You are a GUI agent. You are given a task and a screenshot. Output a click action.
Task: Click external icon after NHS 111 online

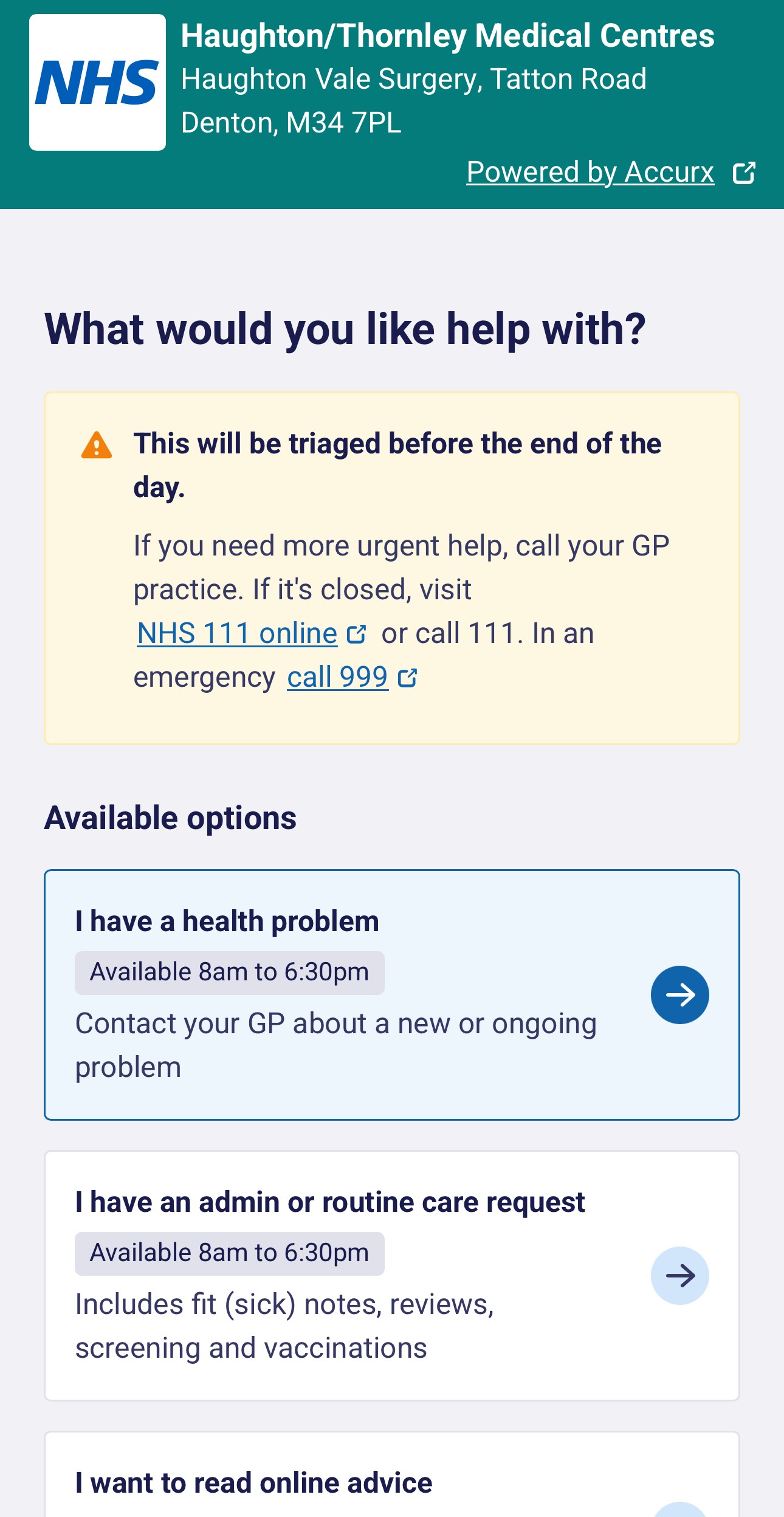pos(356,635)
